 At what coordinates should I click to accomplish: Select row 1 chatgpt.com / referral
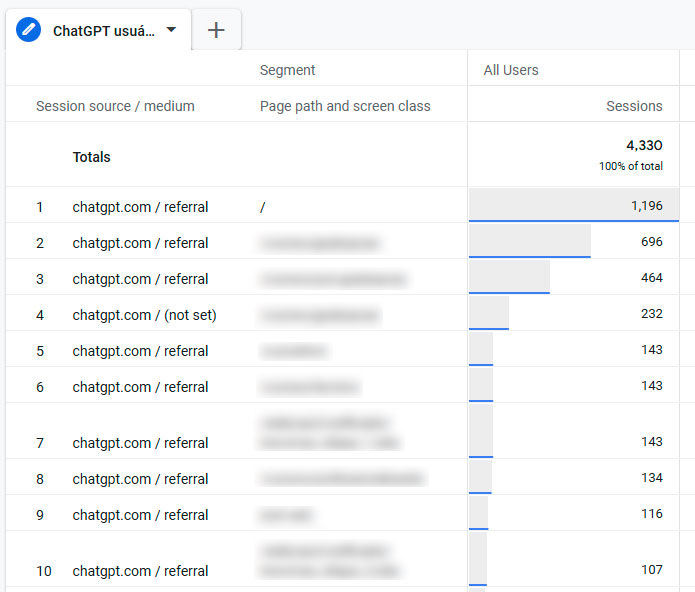pos(140,207)
